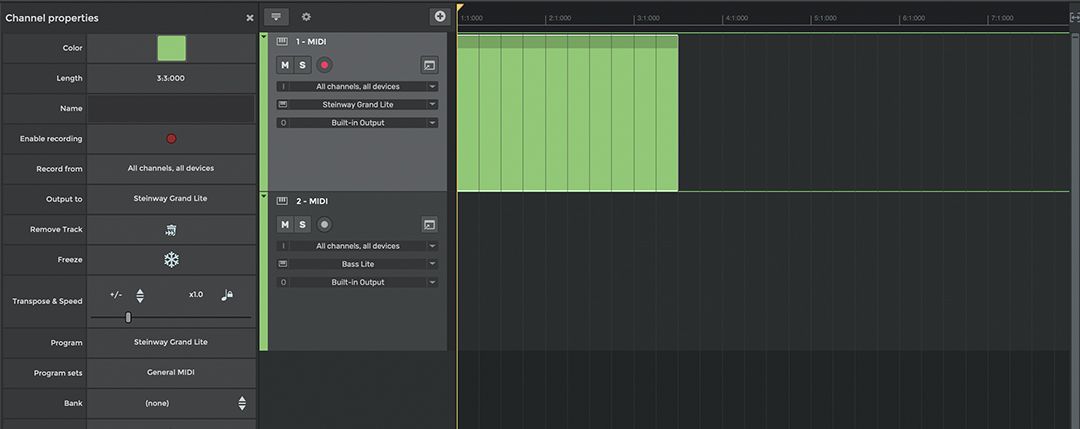Solo track 1 - MIDI

(302, 65)
